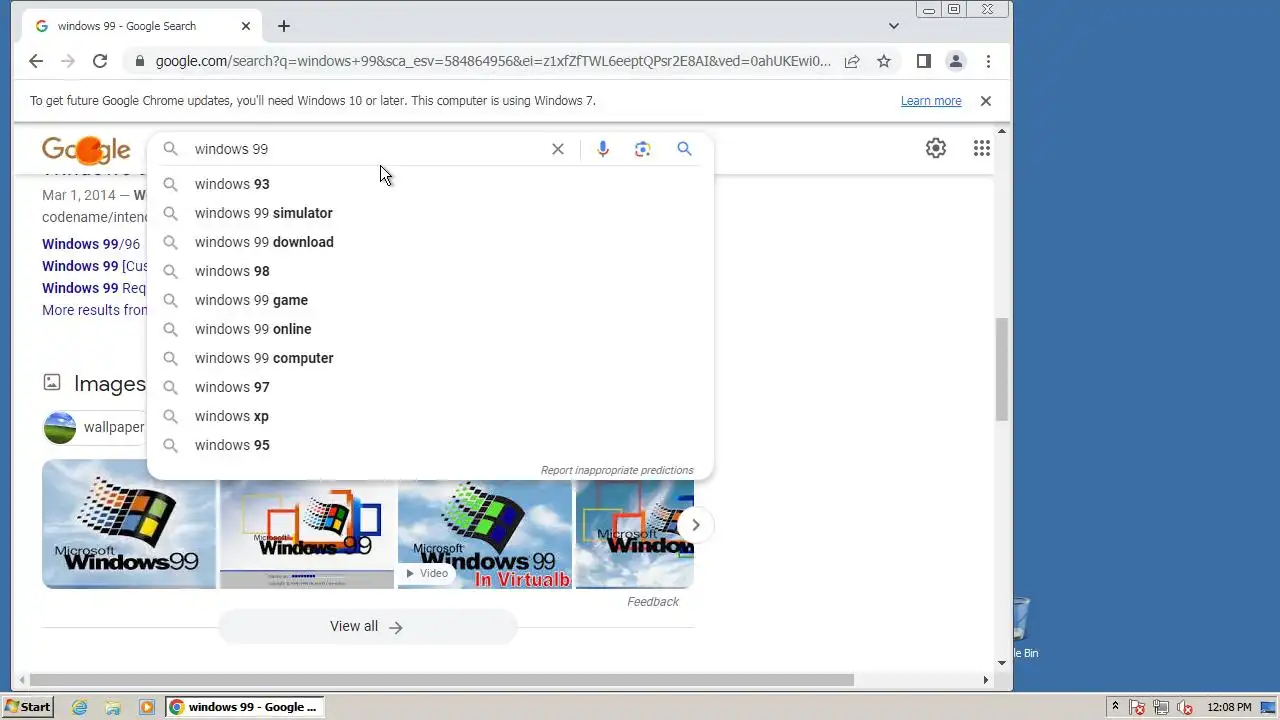Viewport: 1280px width, 720px height.
Task: Select suggestion windows 99 simulator
Action: point(430,213)
